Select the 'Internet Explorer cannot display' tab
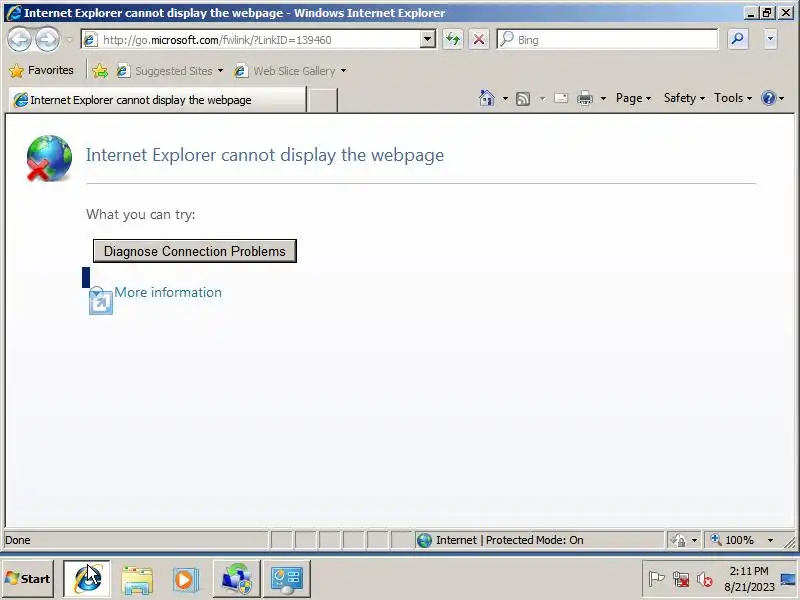Screen dimensions: 800x600 tap(157, 100)
